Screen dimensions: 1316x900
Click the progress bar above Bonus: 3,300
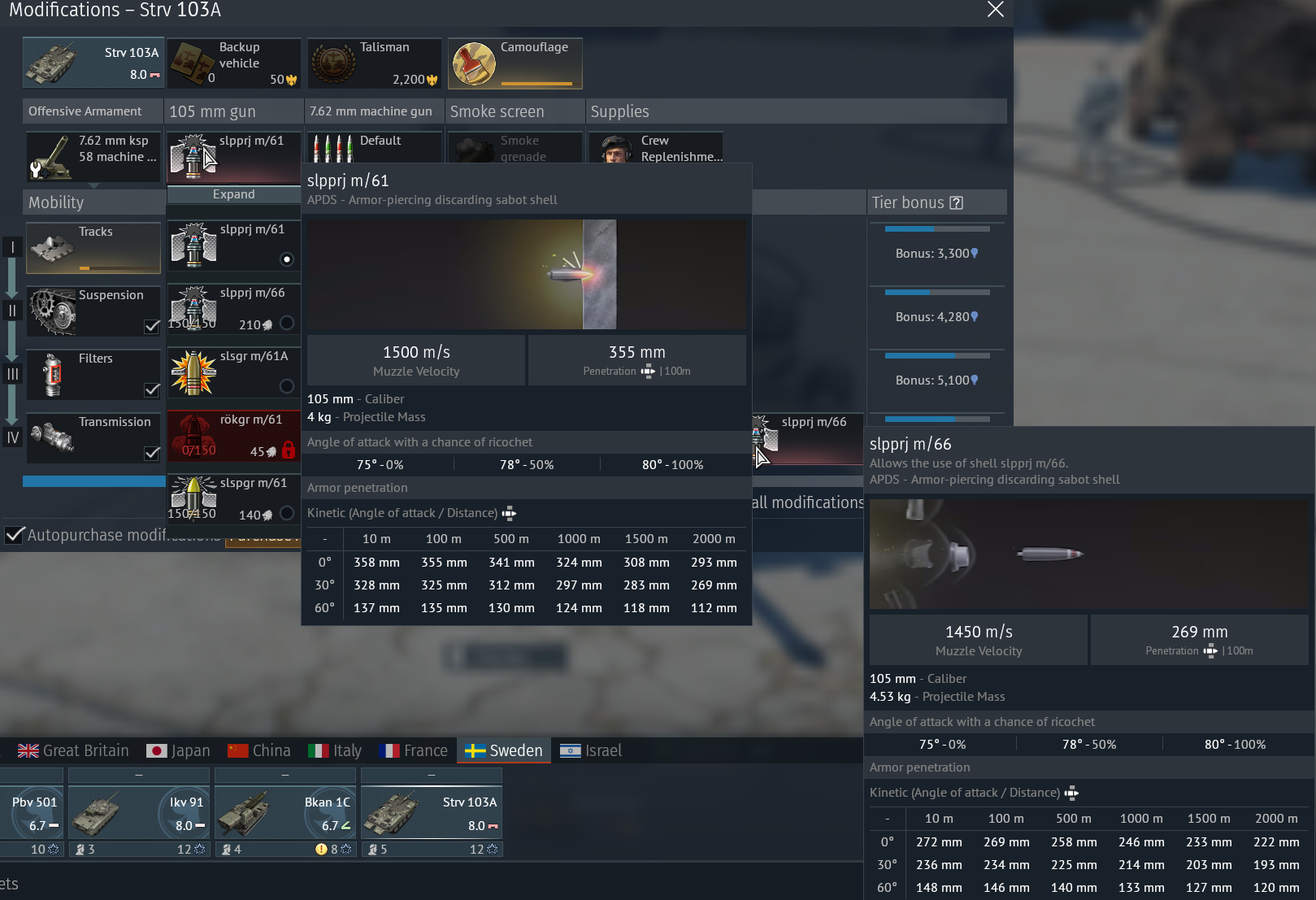coord(937,229)
